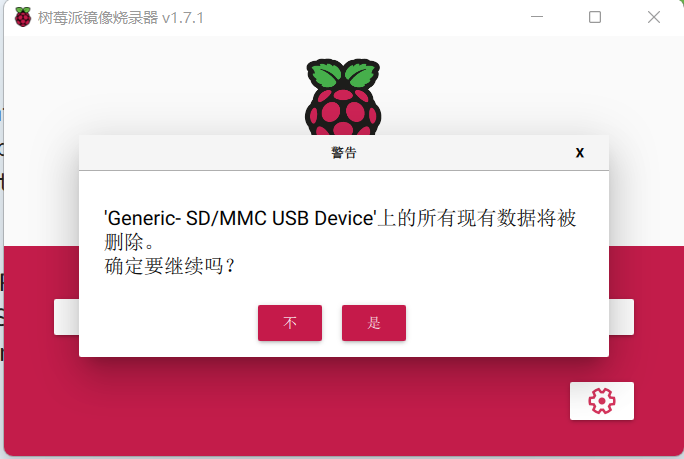
Task: Minimize the 树莓派镜像烧录器 window
Action: (x=537, y=17)
